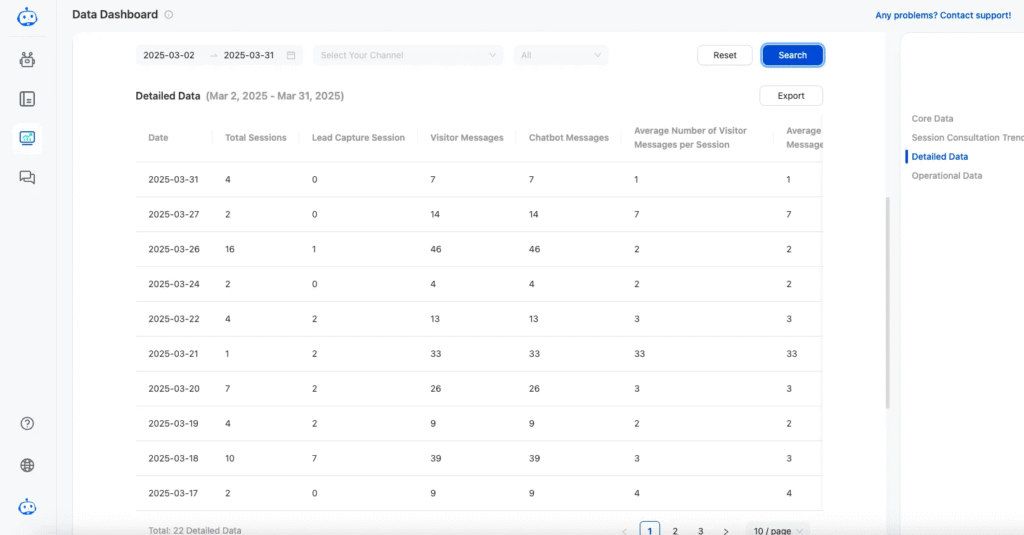Select the 2025-03-17 date cell
This screenshot has height=535, width=1024.
pyautogui.click(x=173, y=493)
